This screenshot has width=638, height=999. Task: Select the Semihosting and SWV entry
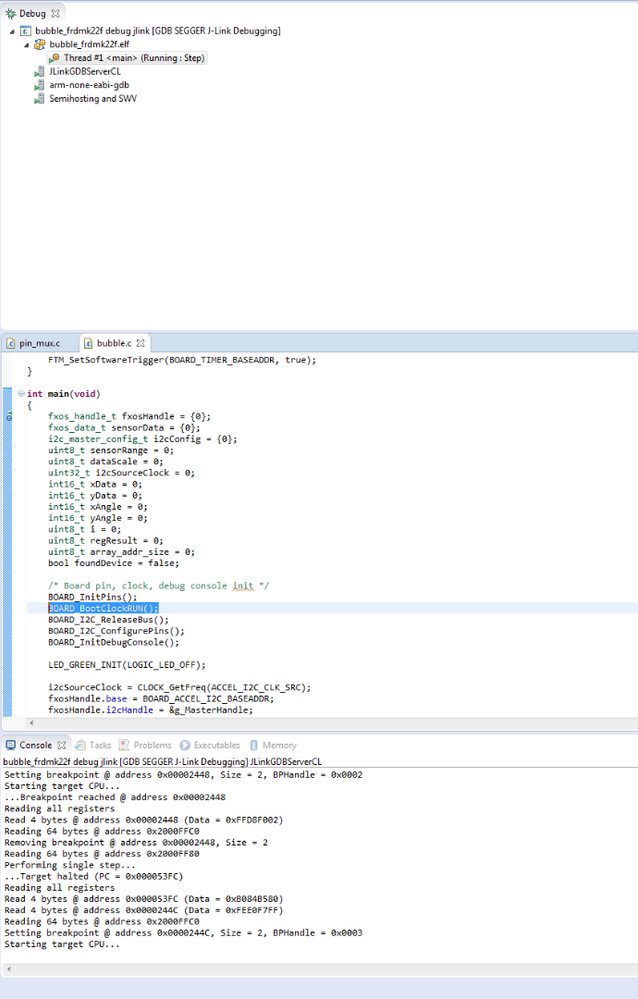(93, 99)
